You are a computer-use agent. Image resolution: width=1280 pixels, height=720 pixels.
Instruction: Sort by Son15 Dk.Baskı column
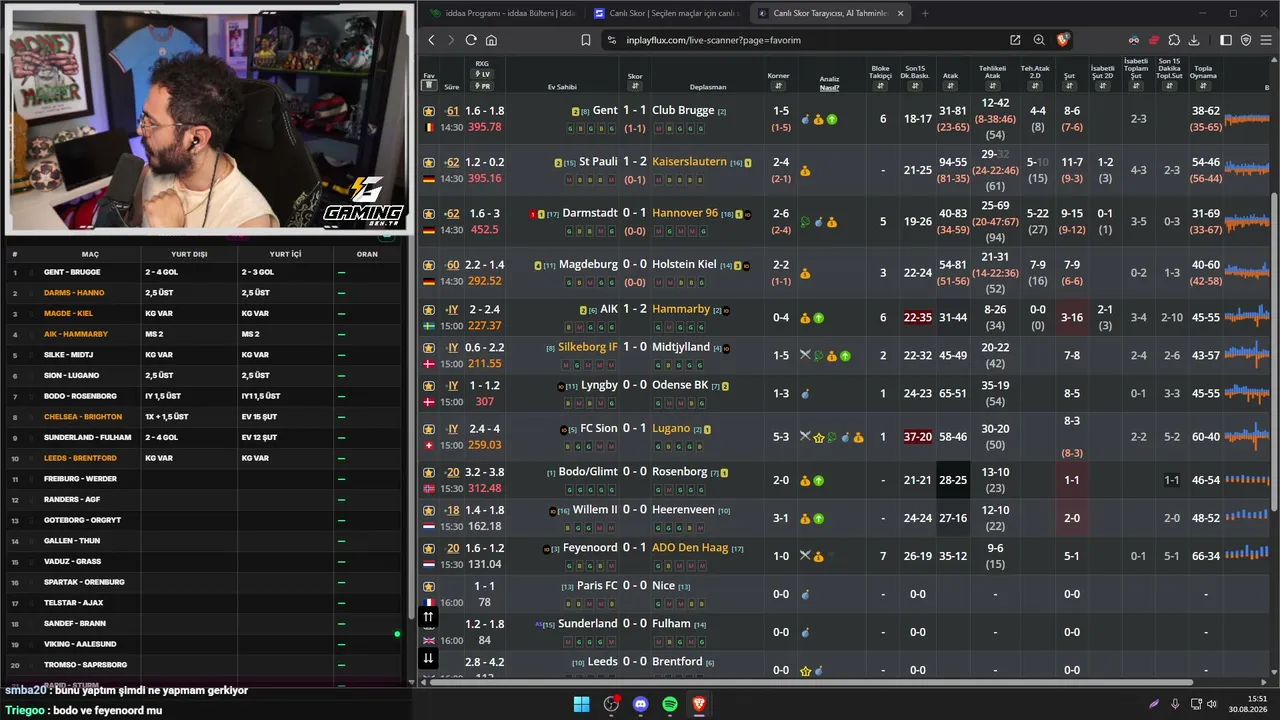916,87
